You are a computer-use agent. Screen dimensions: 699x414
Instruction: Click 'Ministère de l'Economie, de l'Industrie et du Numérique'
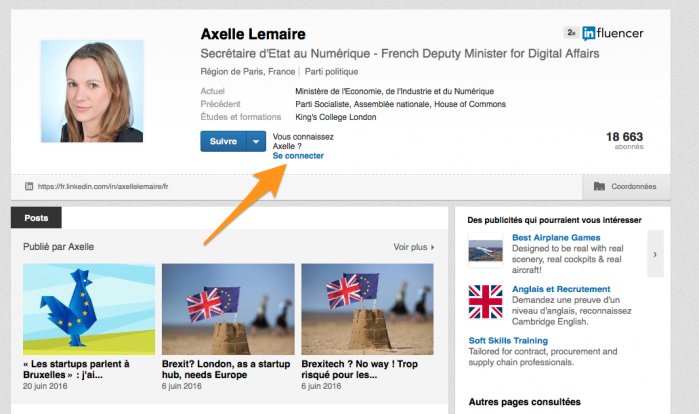point(395,91)
